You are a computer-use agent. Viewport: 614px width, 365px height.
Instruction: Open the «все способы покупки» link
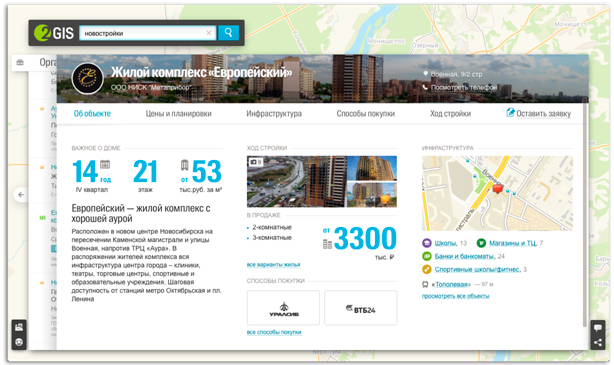pyautogui.click(x=274, y=332)
